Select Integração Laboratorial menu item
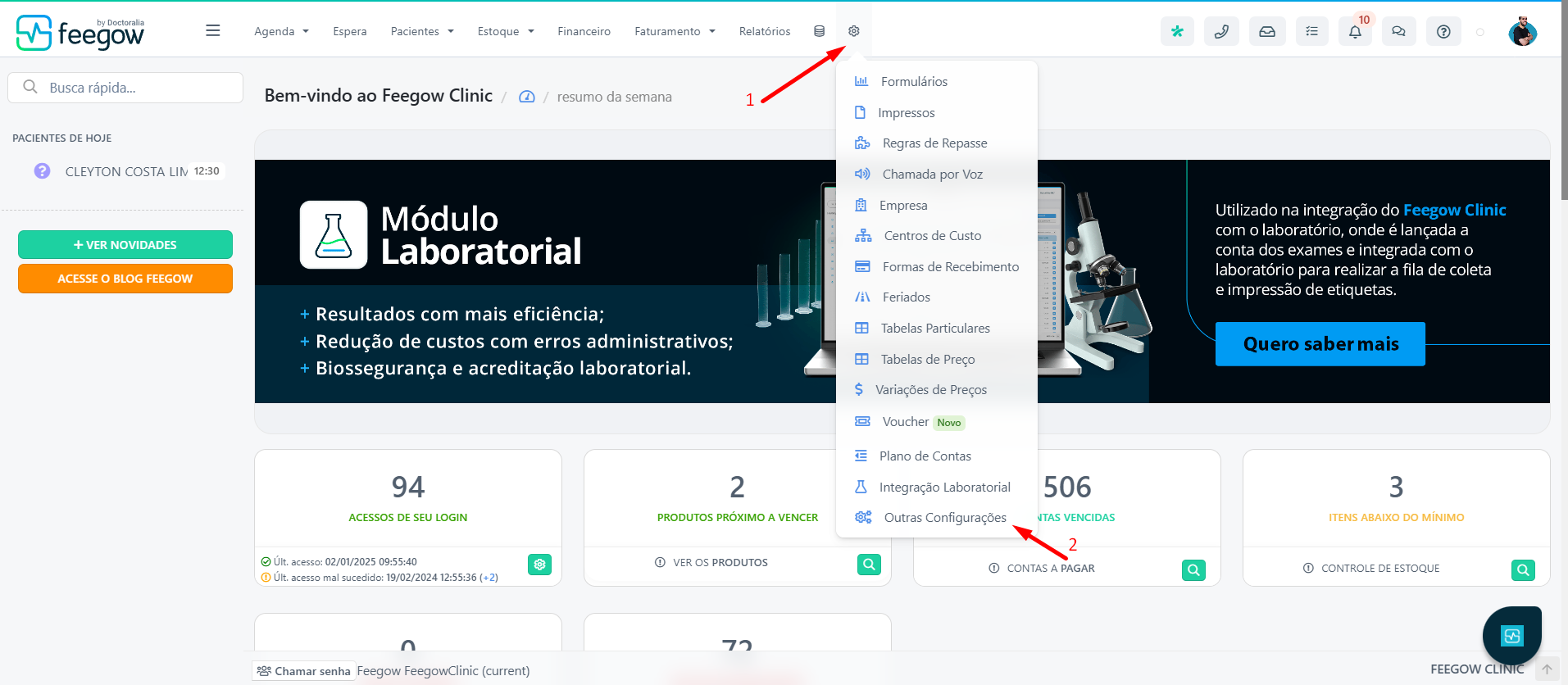Screen dimensions: 1568x685 (x=937, y=487)
